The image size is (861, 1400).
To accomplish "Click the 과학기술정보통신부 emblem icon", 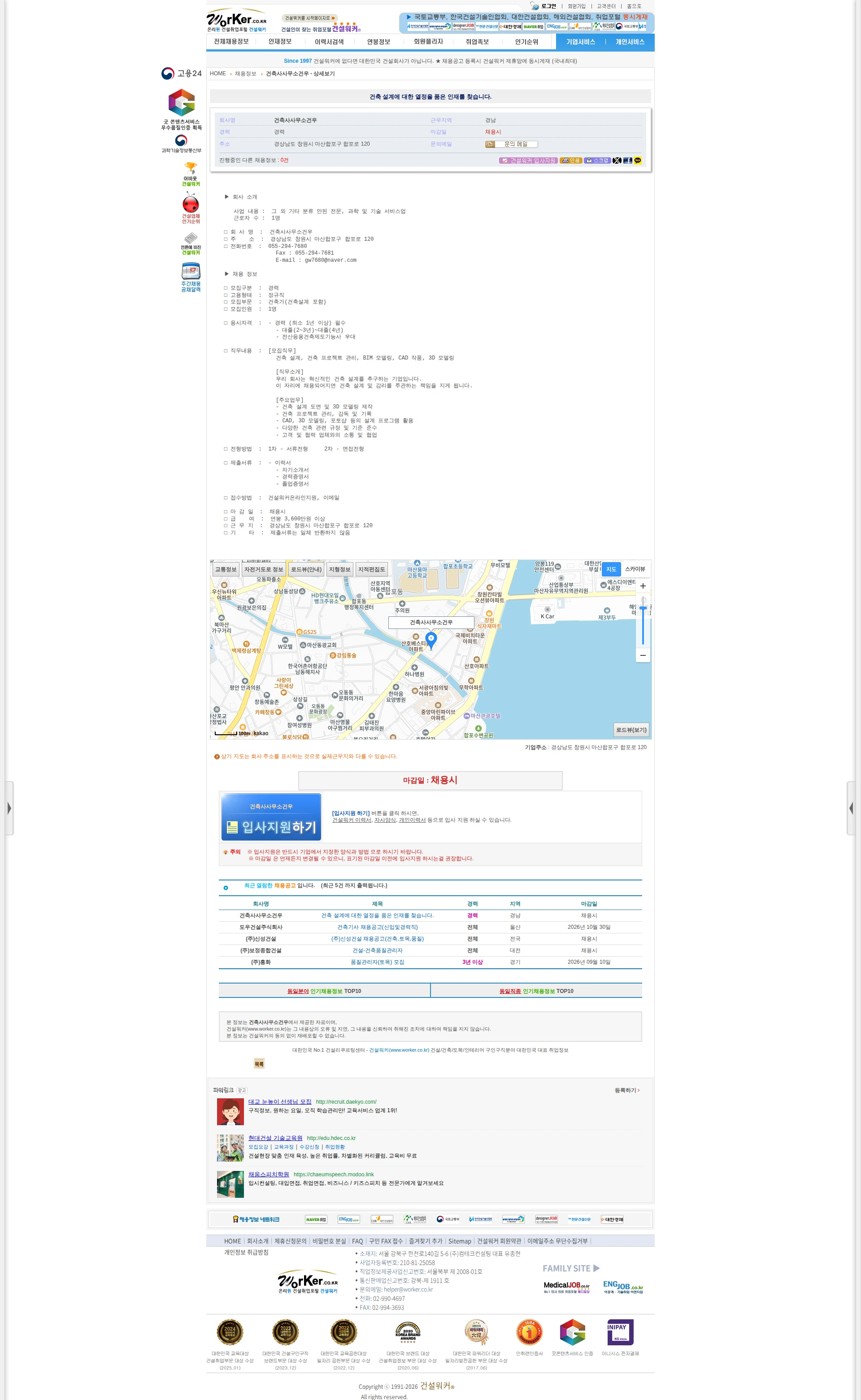I will point(181,143).
